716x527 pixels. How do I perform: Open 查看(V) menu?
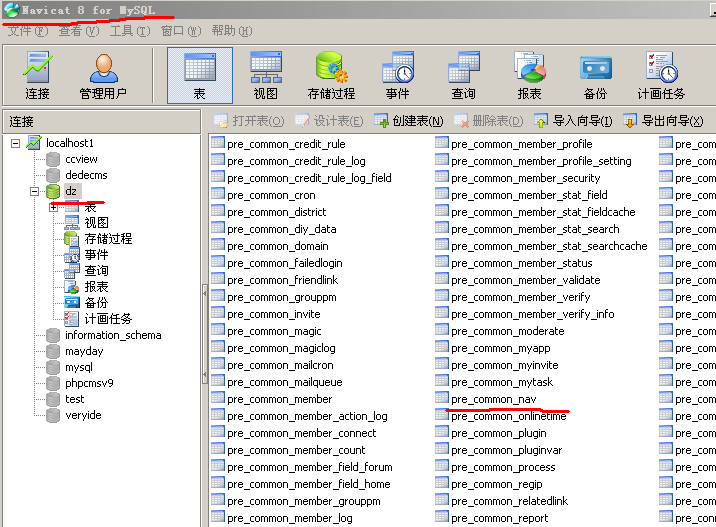point(79,31)
